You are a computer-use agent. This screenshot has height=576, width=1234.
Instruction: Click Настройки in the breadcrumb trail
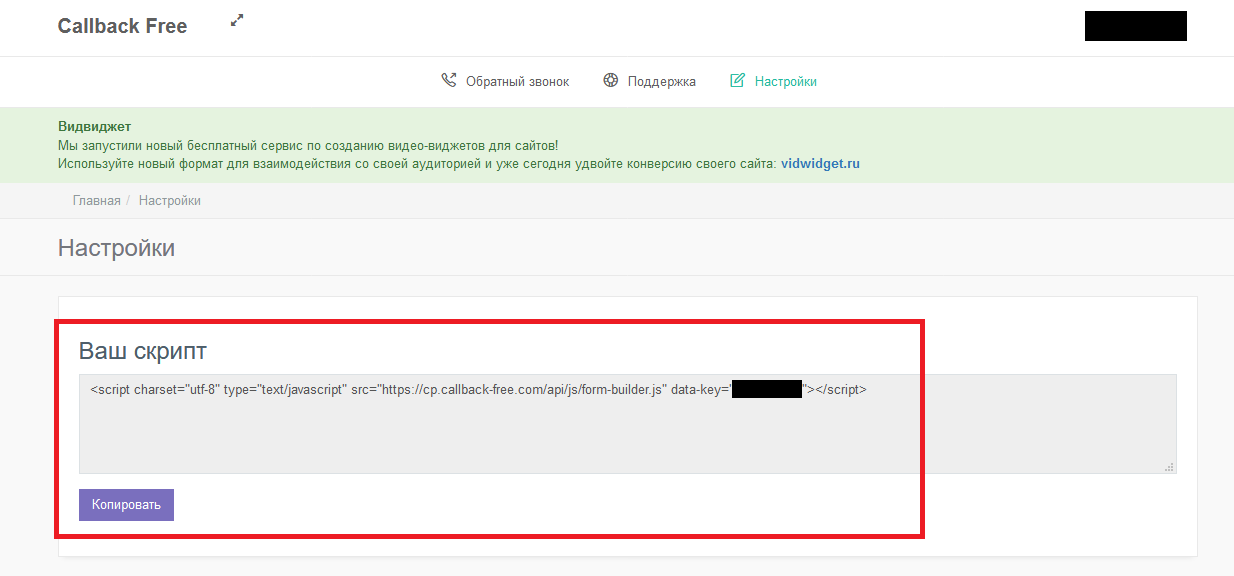(x=170, y=201)
